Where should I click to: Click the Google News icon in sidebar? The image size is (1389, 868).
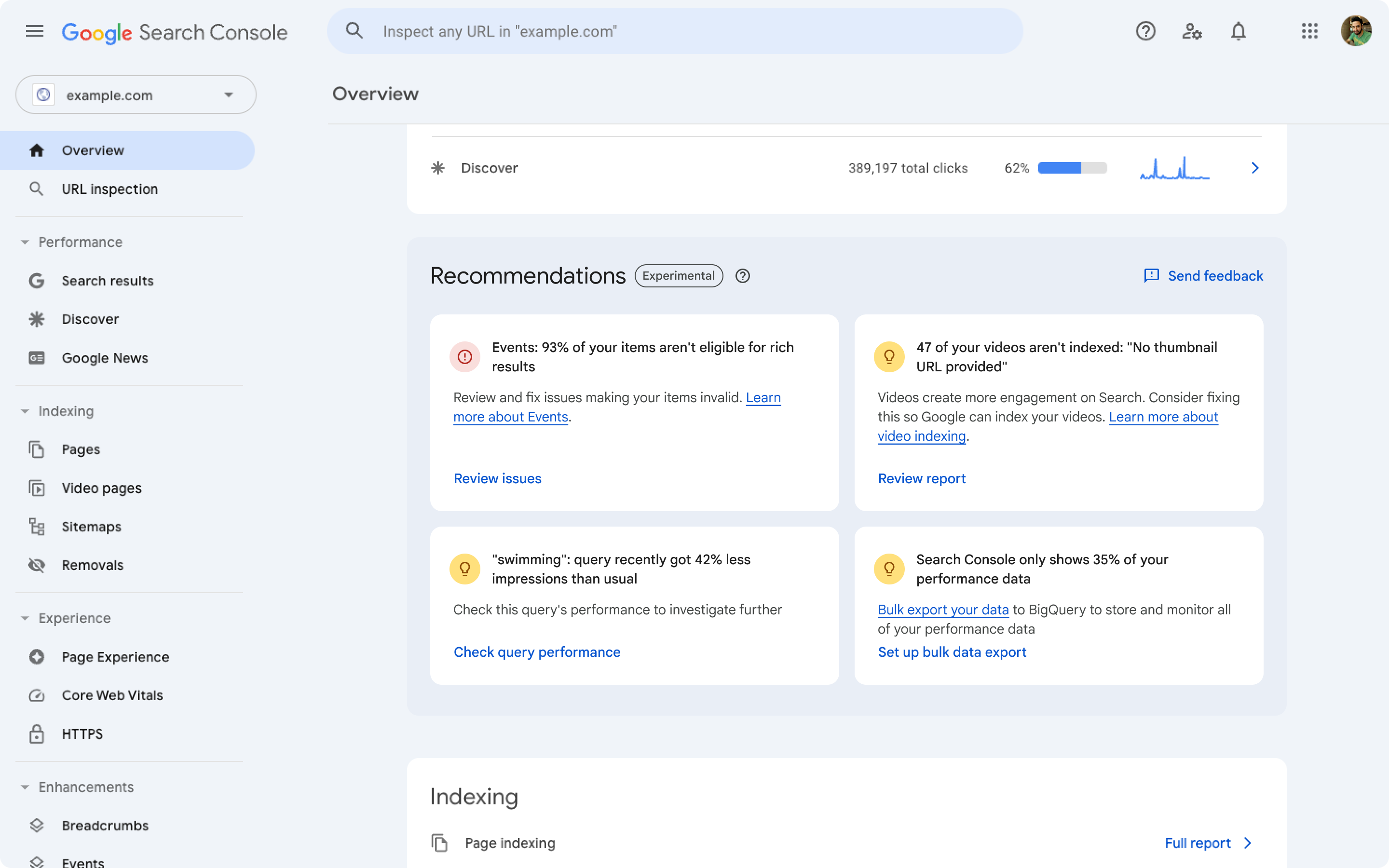pyautogui.click(x=36, y=357)
